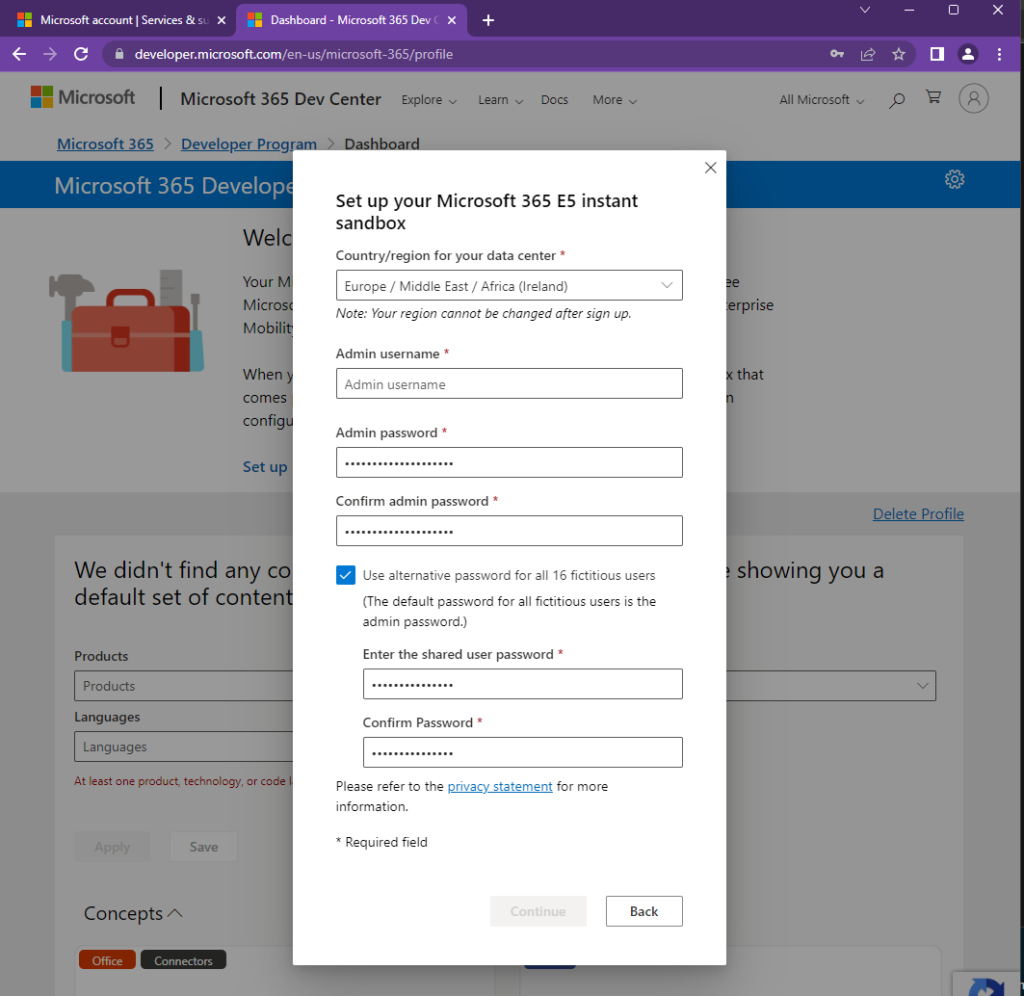
Task: Open the Microsoft 365 breadcrumb link
Action: tap(105, 144)
